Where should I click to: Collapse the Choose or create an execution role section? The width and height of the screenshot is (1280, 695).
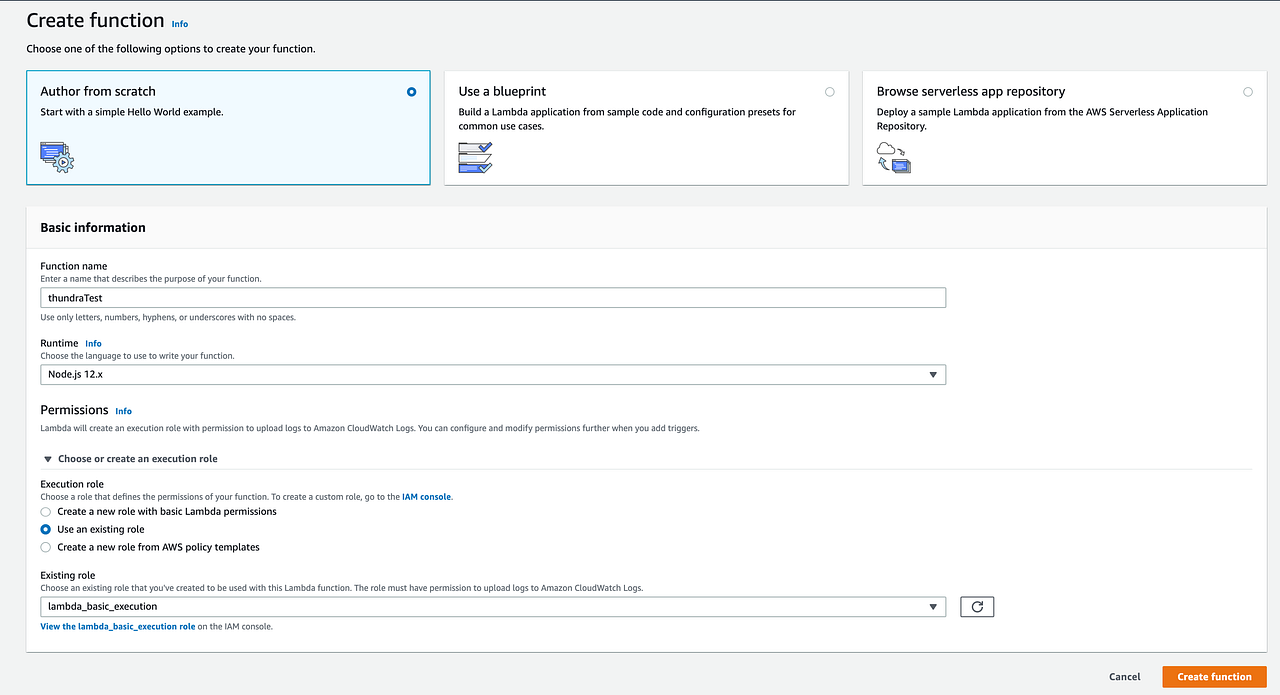(x=47, y=458)
